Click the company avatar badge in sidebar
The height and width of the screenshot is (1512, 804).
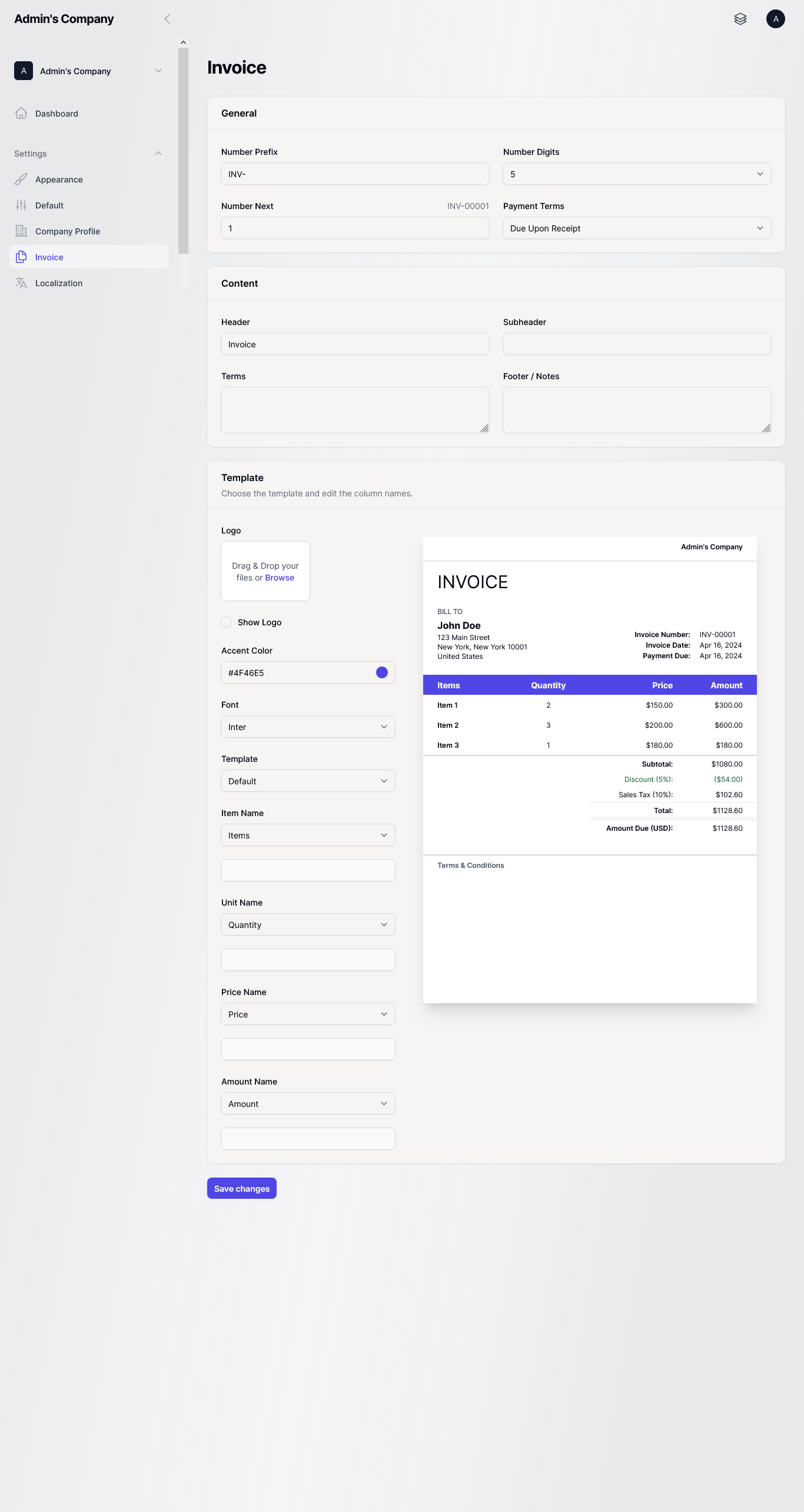coord(24,71)
